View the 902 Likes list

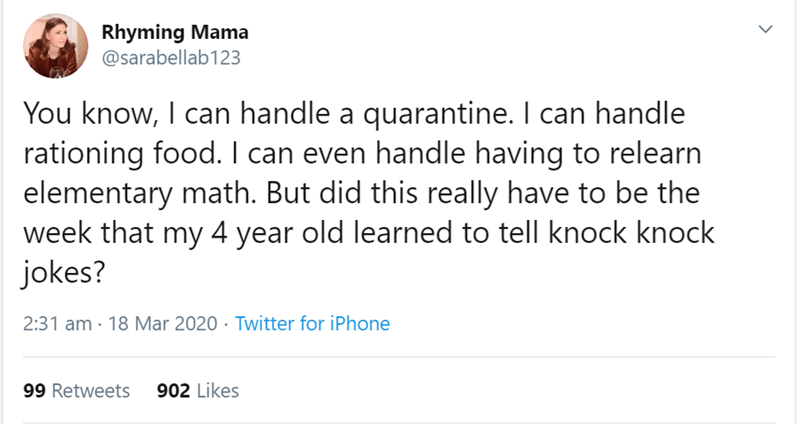tap(198, 391)
